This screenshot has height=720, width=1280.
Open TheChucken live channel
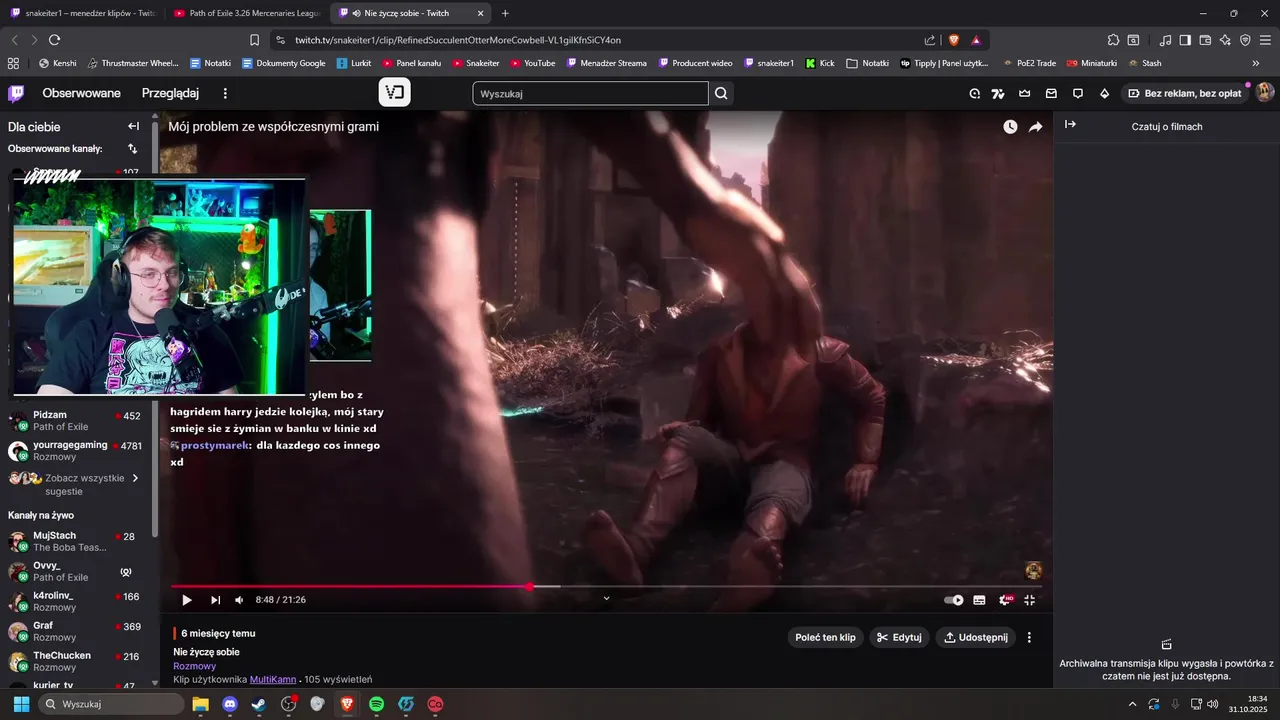click(x=75, y=661)
